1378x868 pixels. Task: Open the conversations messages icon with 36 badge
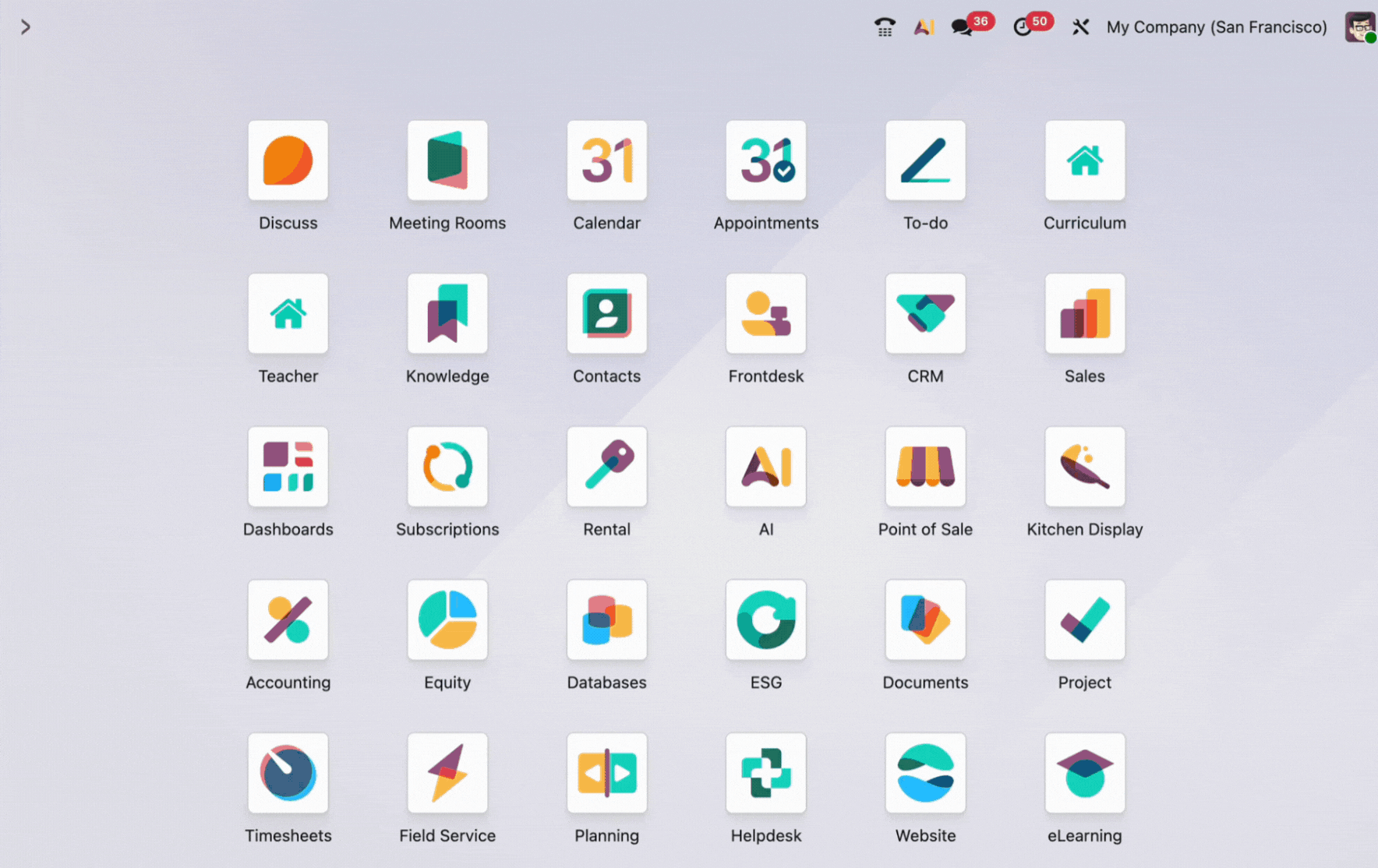click(962, 27)
